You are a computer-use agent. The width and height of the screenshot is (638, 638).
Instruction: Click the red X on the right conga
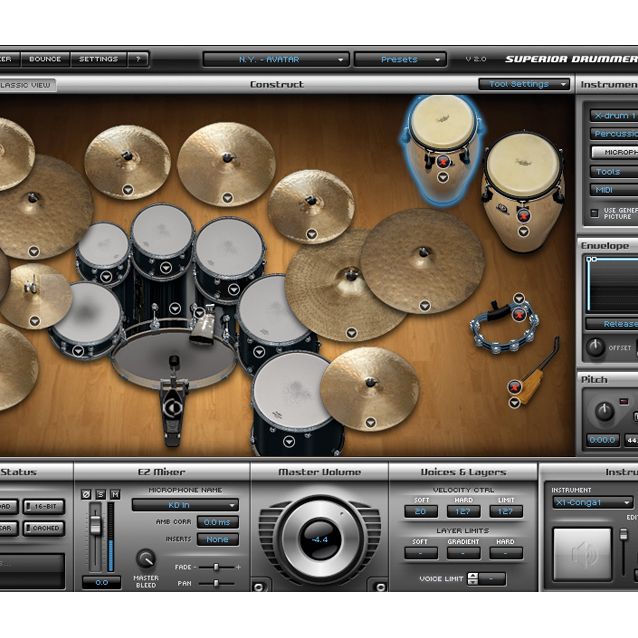point(524,216)
